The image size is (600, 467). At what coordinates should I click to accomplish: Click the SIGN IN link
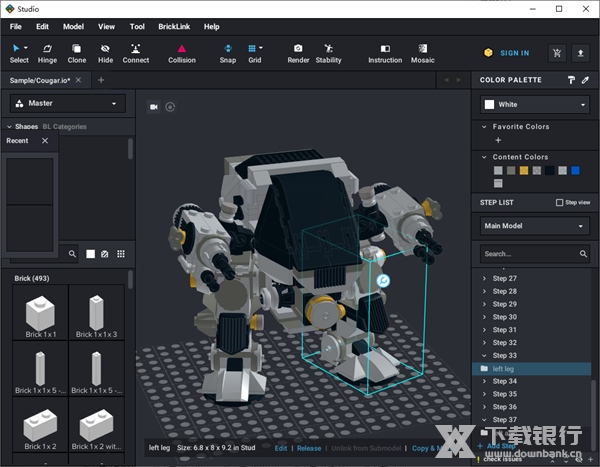pos(514,53)
